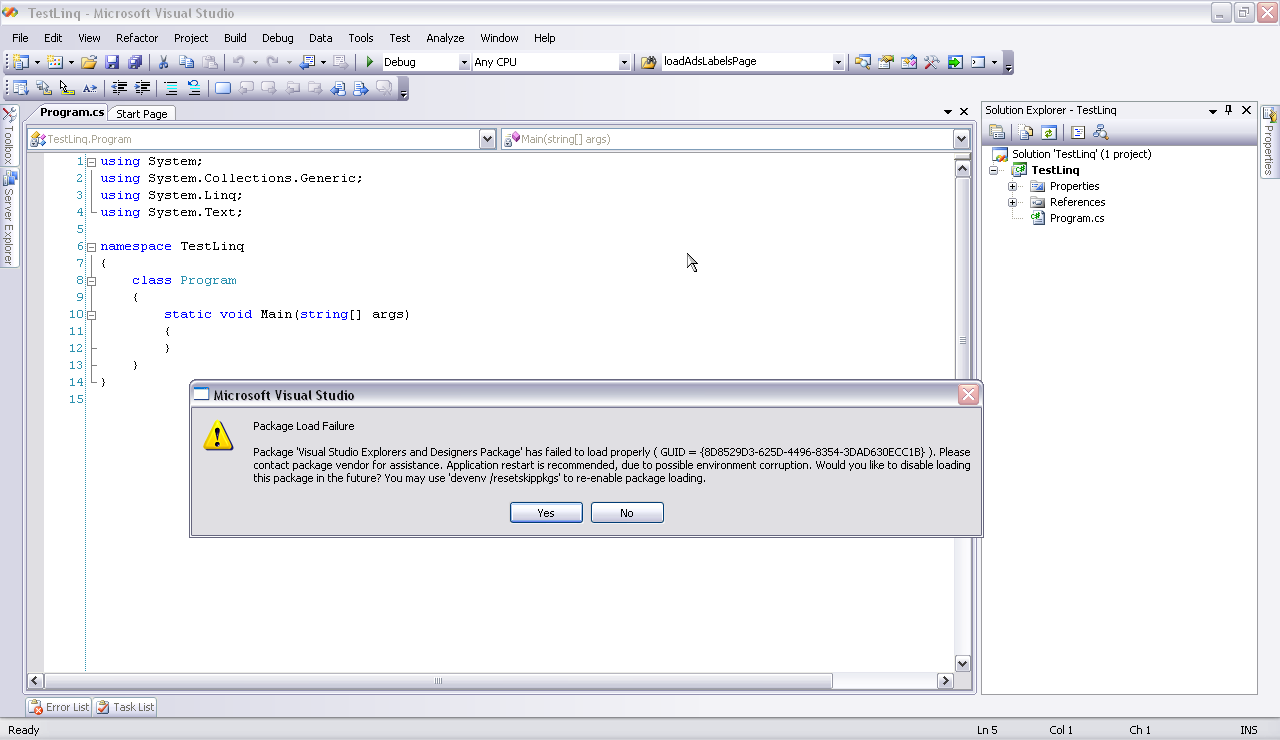The width and height of the screenshot is (1280, 740).
Task: Collapse the class Program outline region
Action: tap(91, 281)
